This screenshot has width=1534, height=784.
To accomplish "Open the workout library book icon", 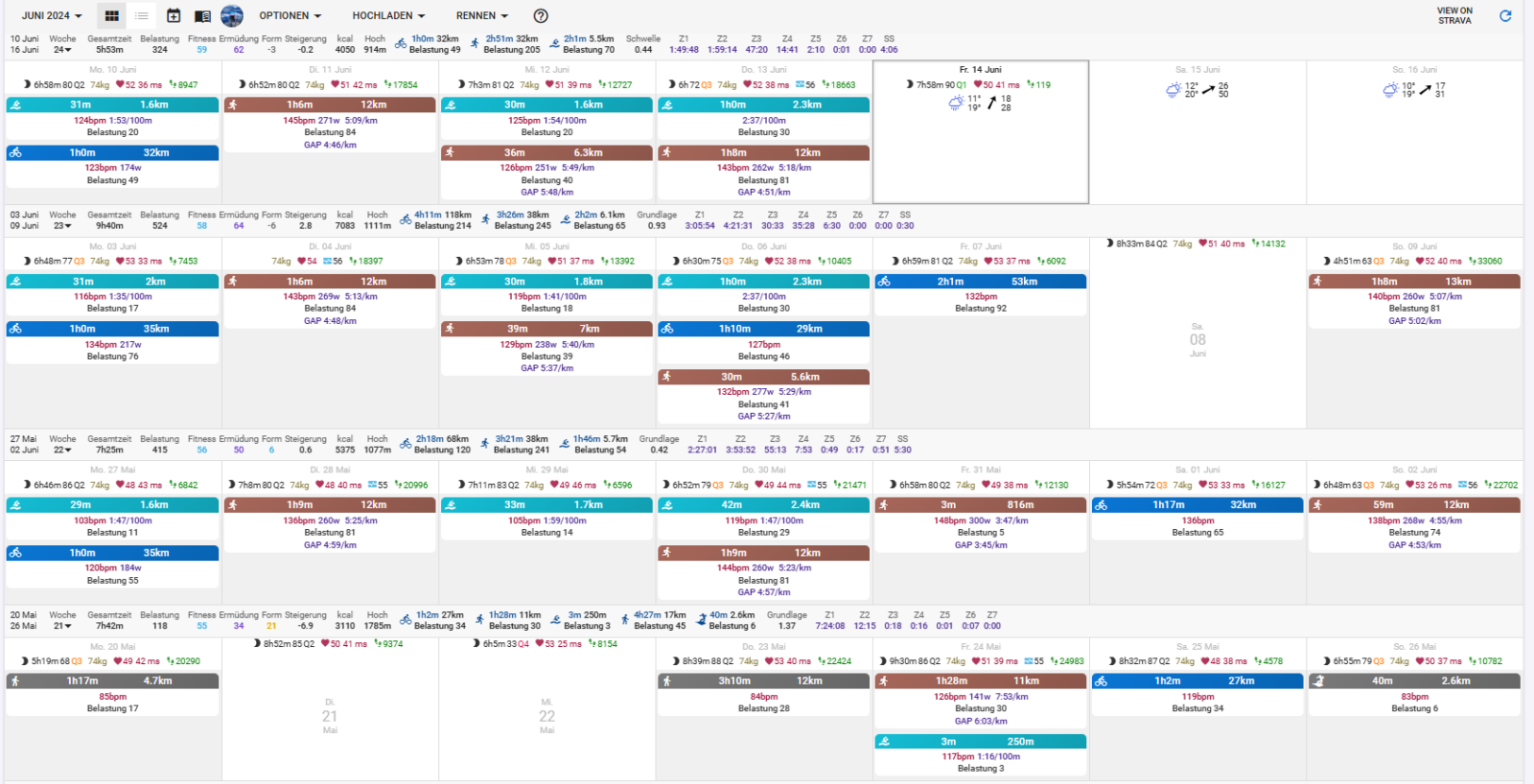I will click(x=202, y=15).
